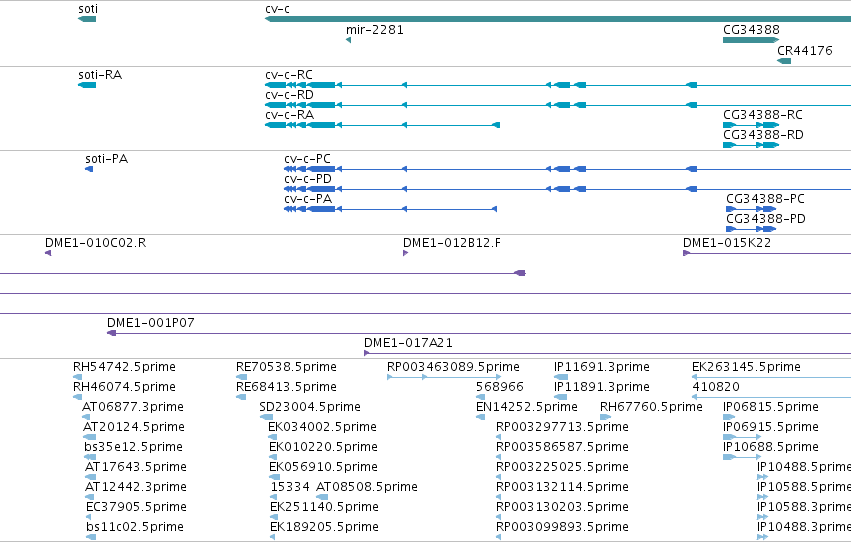The width and height of the screenshot is (851, 542).
Task: Click the RP003099893.5prime EST
Action: 499,538
